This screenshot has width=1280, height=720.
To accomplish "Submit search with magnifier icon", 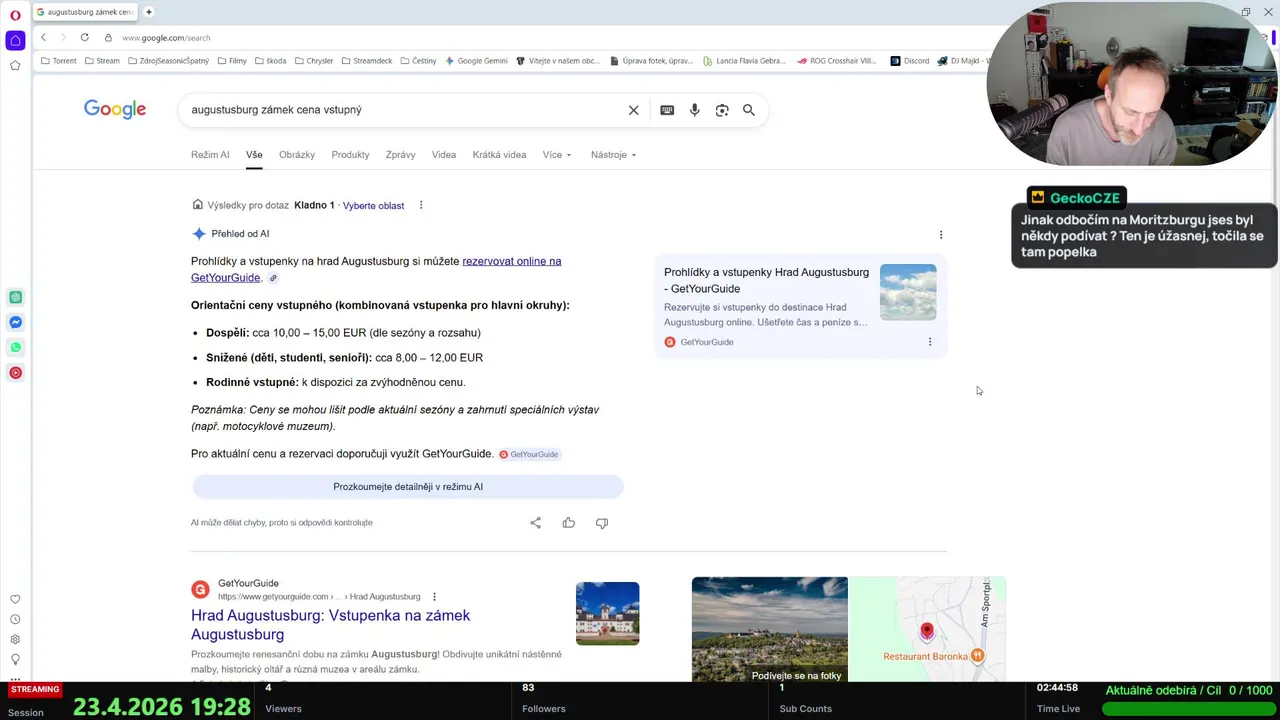I will (x=749, y=110).
